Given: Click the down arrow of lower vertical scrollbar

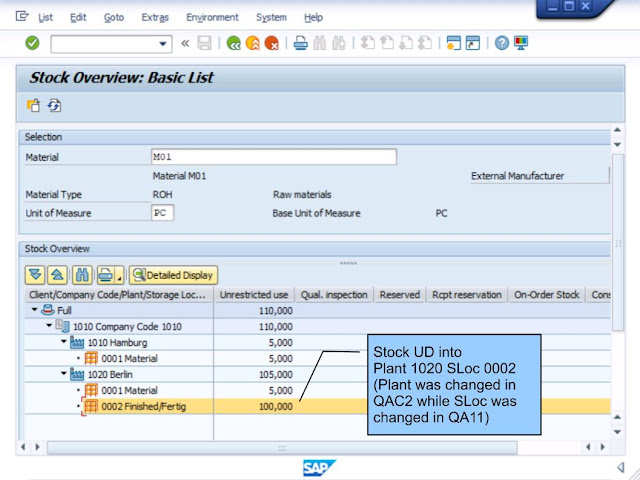Looking at the screenshot, I should click(618, 432).
